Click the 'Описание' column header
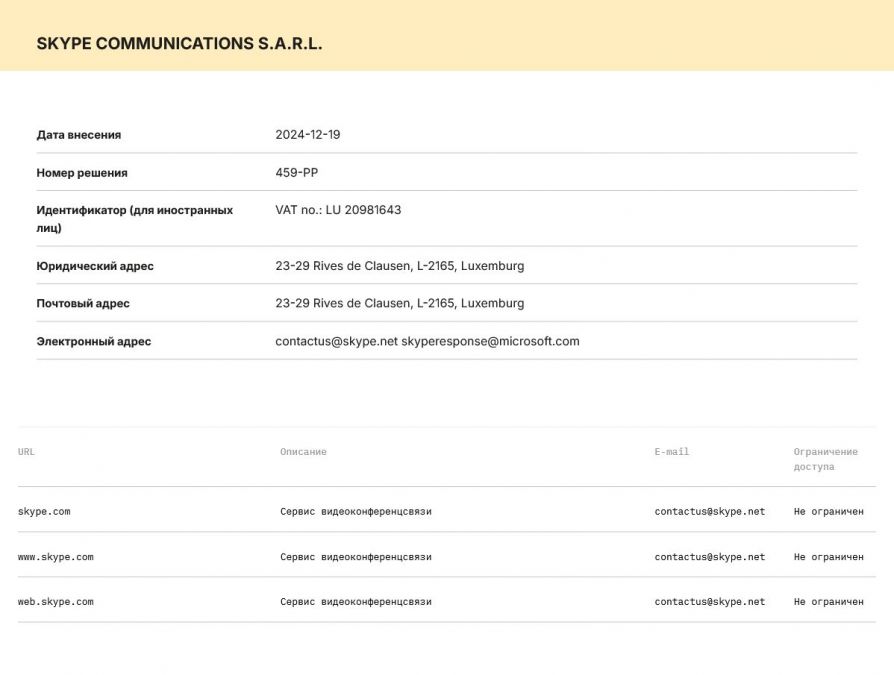 pyautogui.click(x=303, y=452)
